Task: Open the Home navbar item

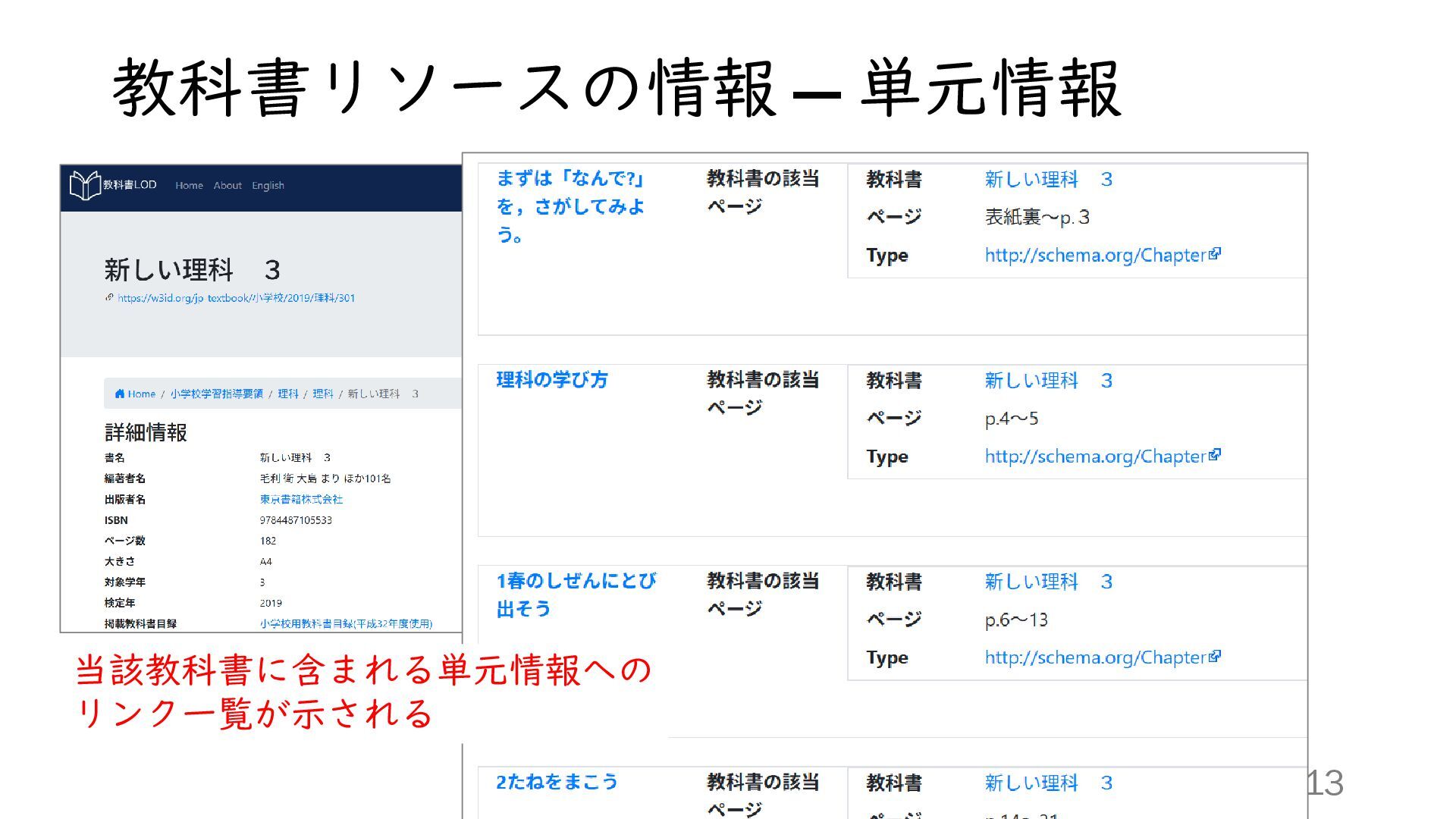Action: tap(189, 186)
